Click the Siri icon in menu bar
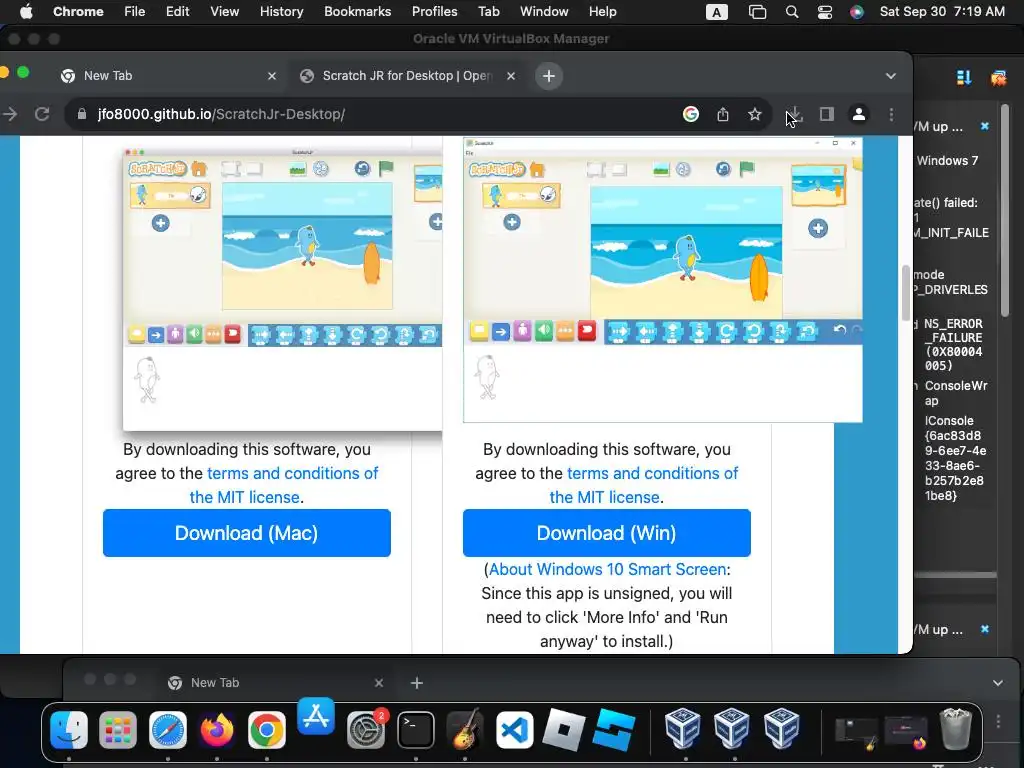 pos(857,12)
